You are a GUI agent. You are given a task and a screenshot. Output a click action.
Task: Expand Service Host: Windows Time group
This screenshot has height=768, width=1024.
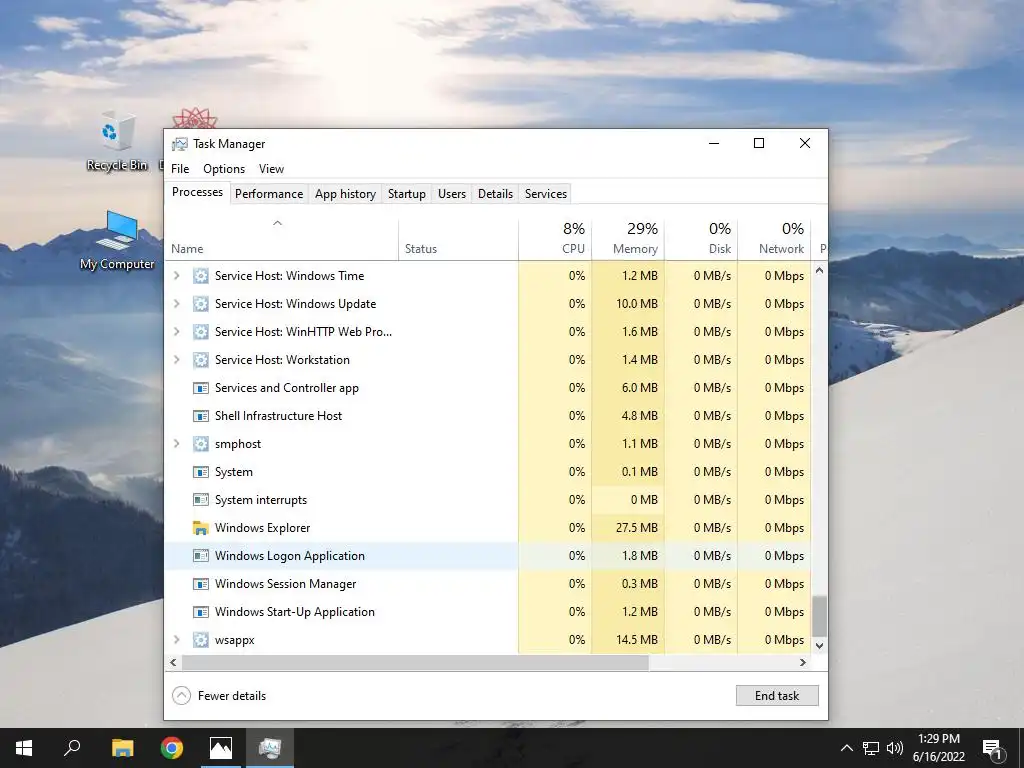click(x=176, y=276)
